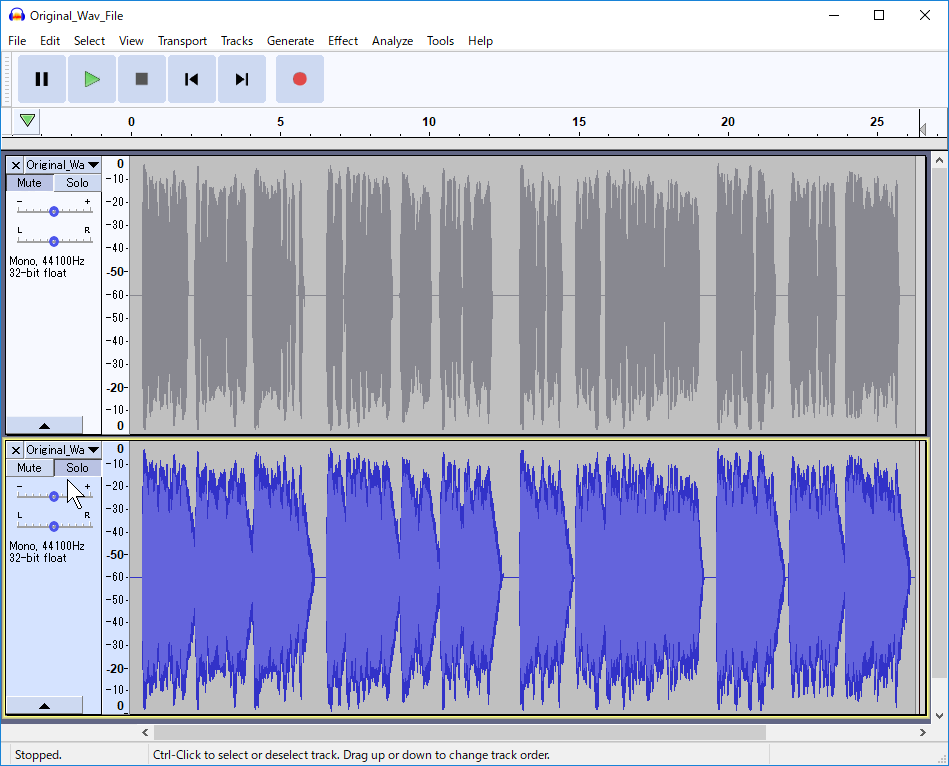Toggle Mute on the top track
The width and height of the screenshot is (949, 766).
[x=30, y=183]
